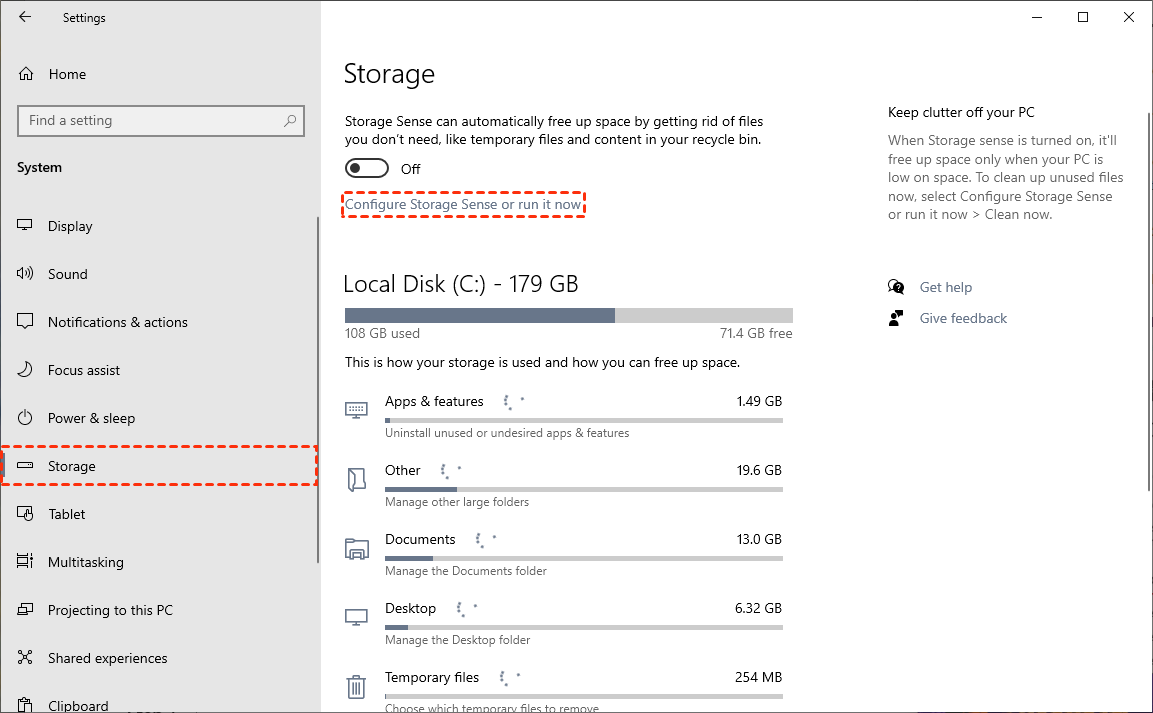
Task: Click the Find a setting search box
Action: [150, 121]
